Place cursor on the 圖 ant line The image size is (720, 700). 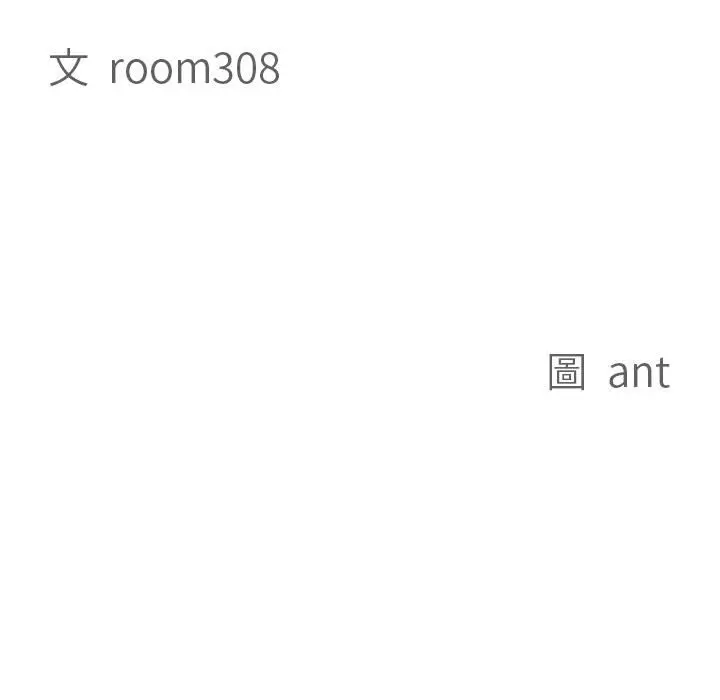click(x=610, y=372)
